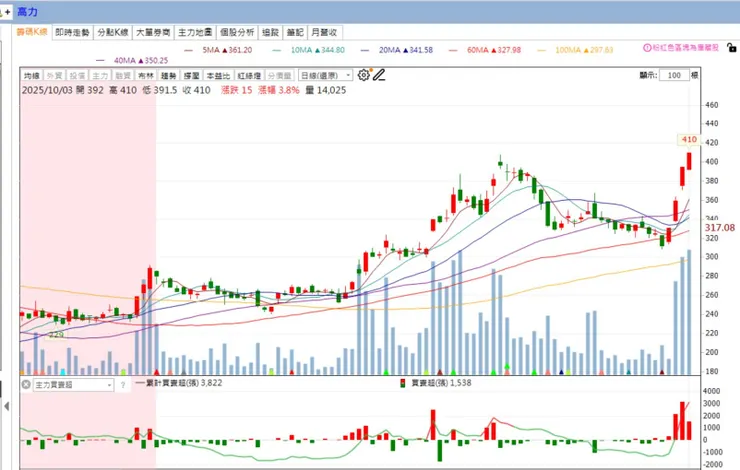The image size is (740, 470).
Task: Switch to 主力地圖 tab
Action: coord(195,32)
